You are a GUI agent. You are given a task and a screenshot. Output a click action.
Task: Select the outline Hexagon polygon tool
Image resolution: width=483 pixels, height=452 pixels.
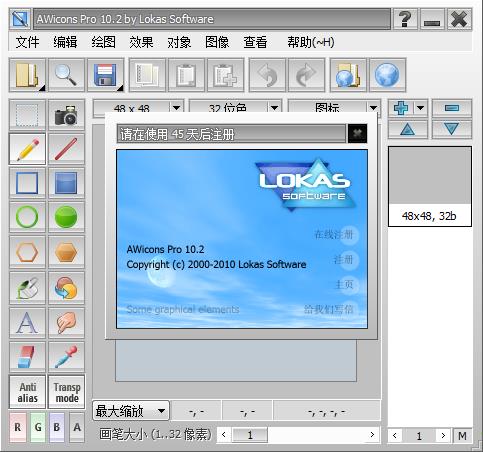pos(27,252)
